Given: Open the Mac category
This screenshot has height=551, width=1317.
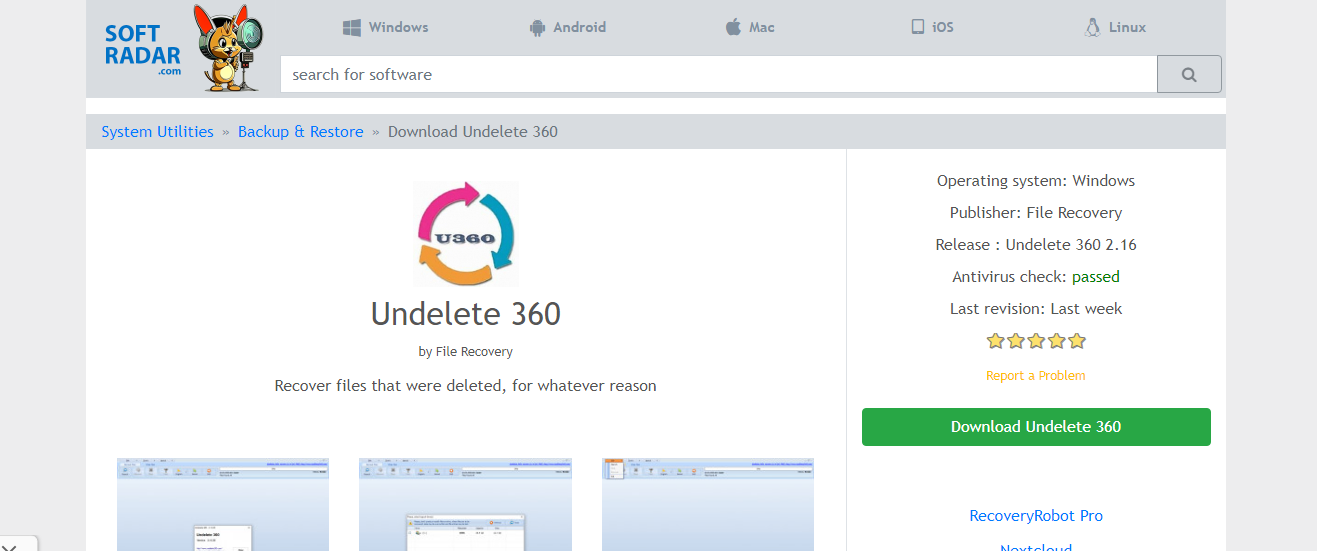Looking at the screenshot, I should [750, 28].
